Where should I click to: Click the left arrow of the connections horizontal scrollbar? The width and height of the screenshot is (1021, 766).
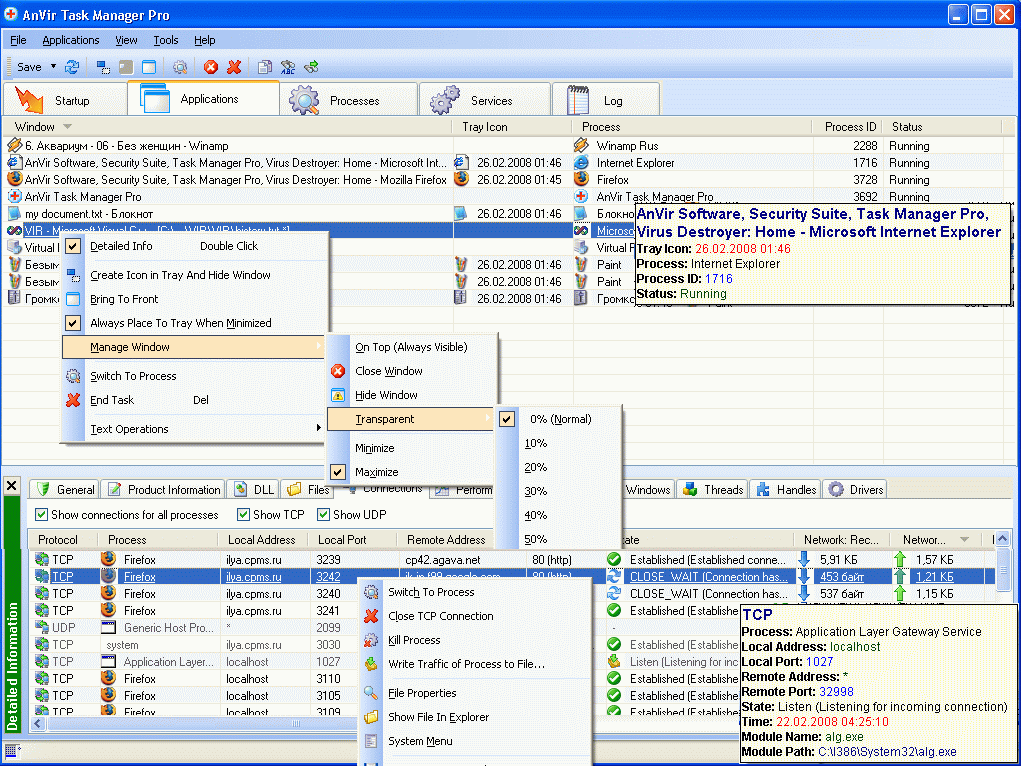(37, 723)
